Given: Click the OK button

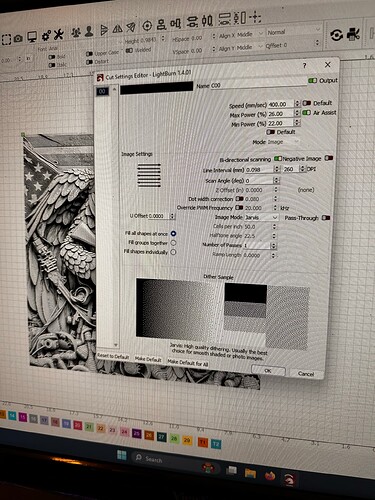Looking at the screenshot, I should point(268,370).
